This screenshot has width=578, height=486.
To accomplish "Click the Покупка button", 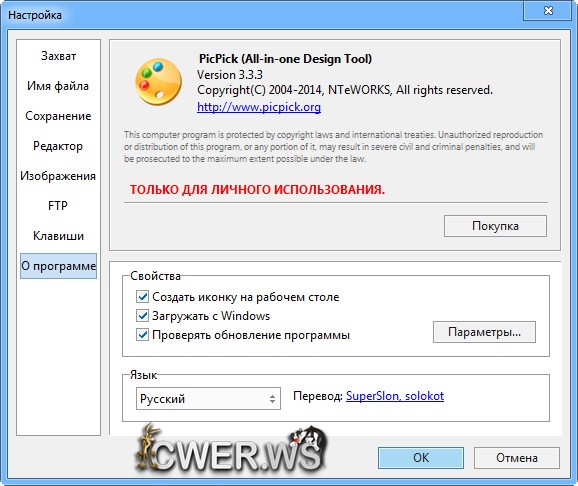I will (495, 226).
